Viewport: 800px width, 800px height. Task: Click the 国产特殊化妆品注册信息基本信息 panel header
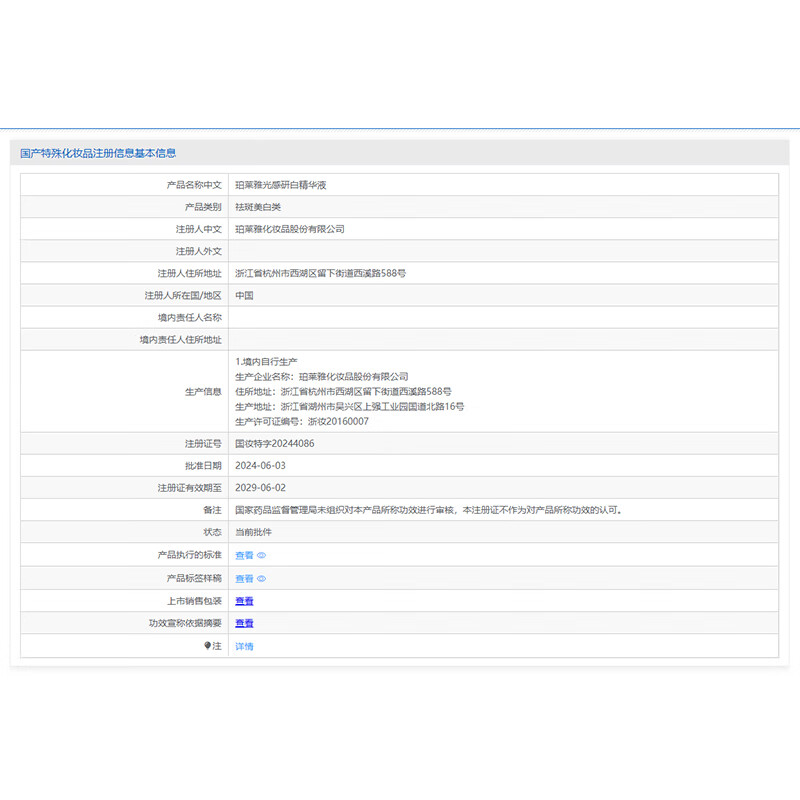coord(98,153)
